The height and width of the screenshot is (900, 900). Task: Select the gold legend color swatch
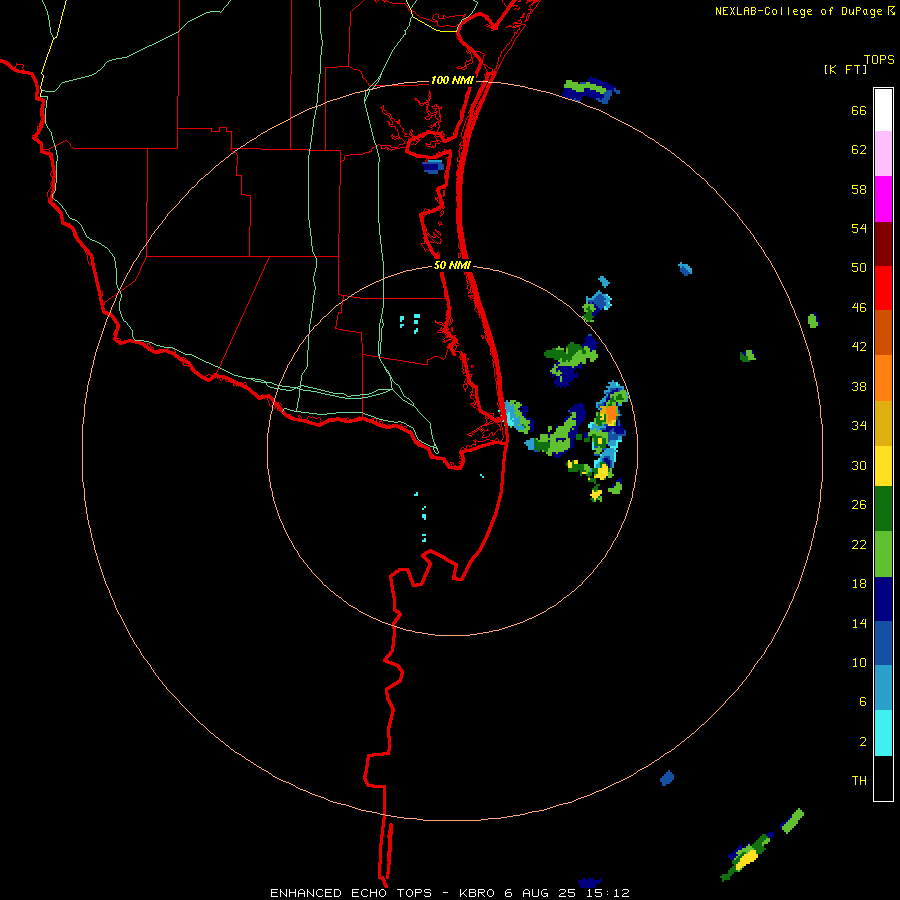coord(883,423)
